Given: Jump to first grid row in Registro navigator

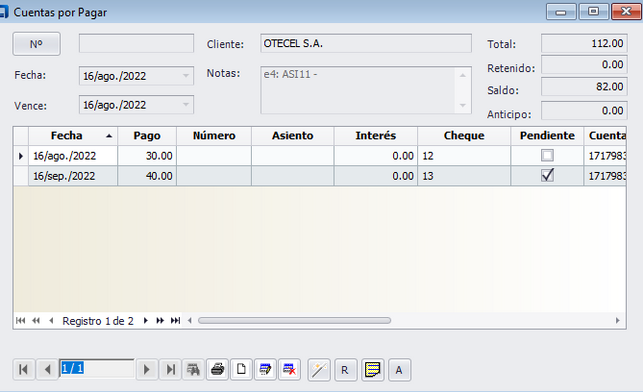Looking at the screenshot, I should (x=21, y=321).
